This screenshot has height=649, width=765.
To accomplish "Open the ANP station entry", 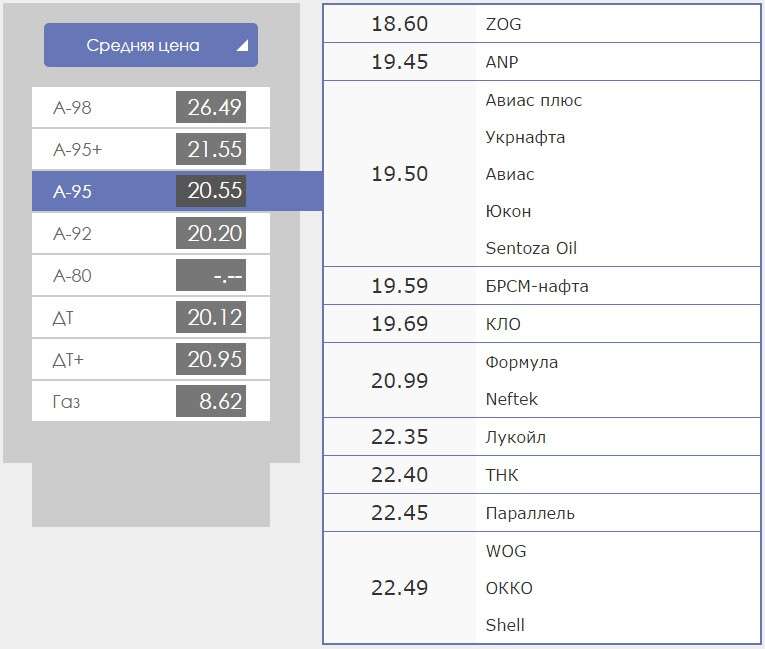I will (x=502, y=62).
